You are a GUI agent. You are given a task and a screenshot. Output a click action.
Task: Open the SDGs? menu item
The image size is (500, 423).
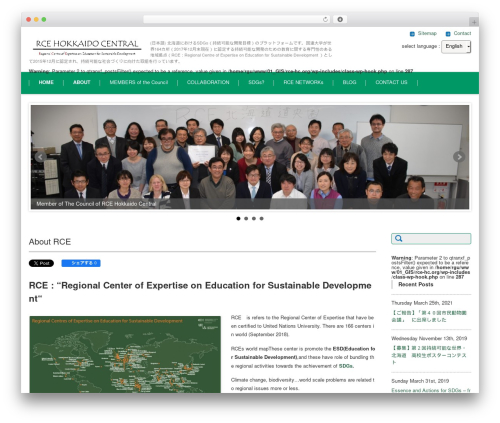[x=256, y=82]
